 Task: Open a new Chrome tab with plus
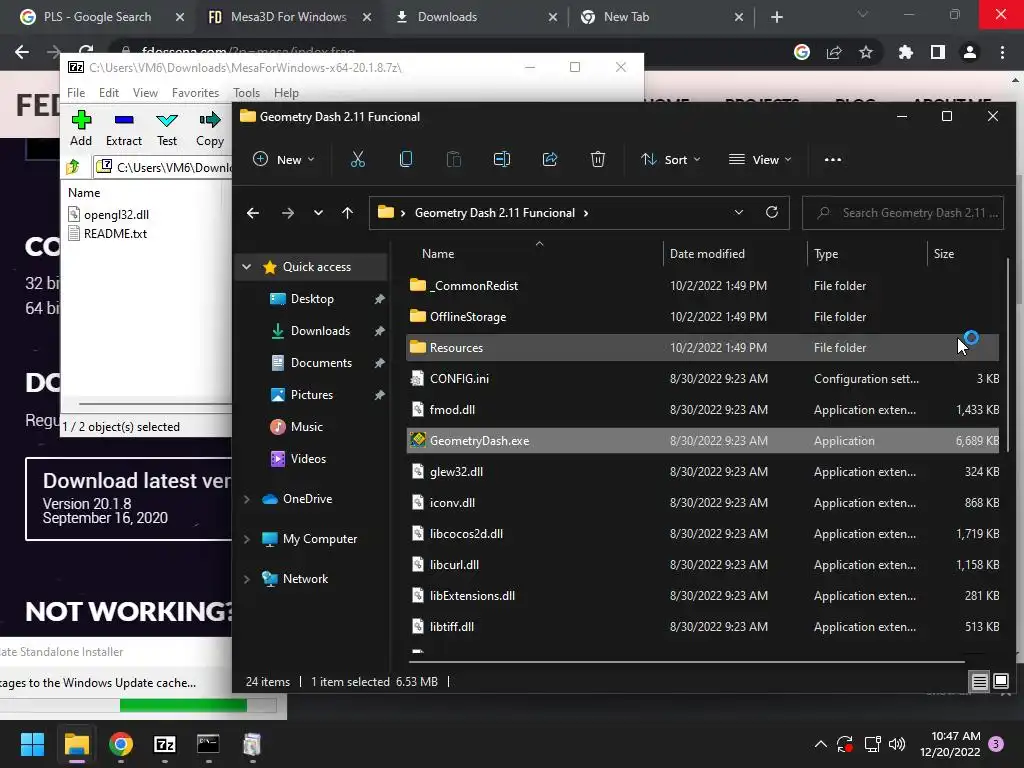(x=776, y=17)
